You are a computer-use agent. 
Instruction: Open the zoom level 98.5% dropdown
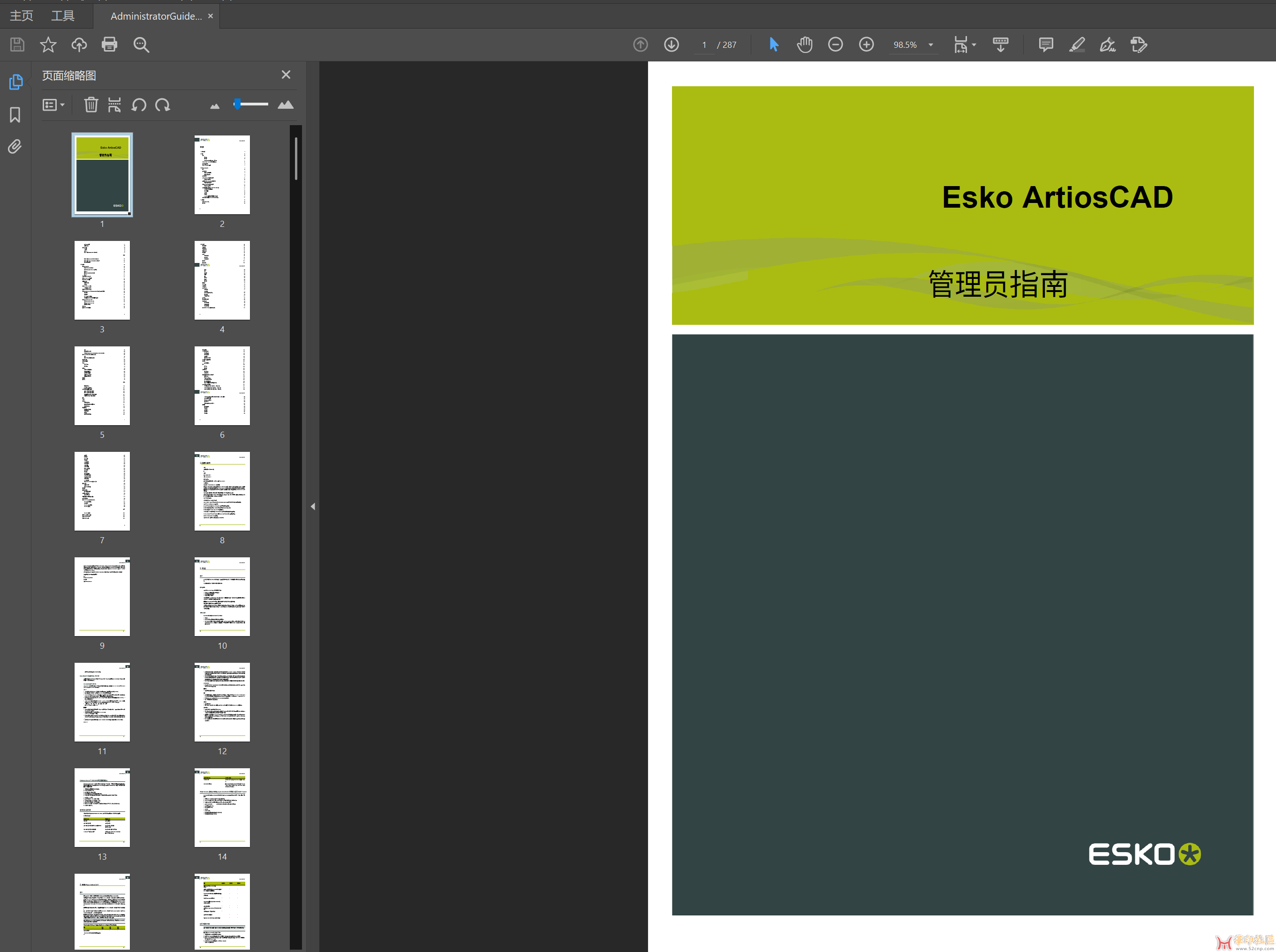[930, 45]
